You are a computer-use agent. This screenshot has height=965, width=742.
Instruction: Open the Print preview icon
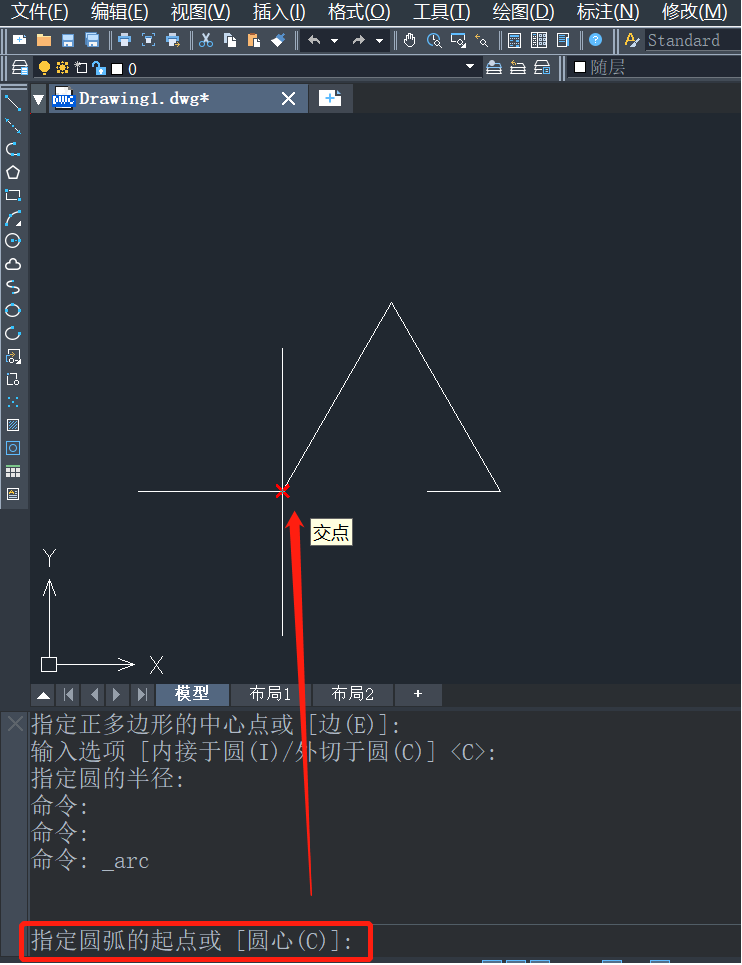click(148, 41)
